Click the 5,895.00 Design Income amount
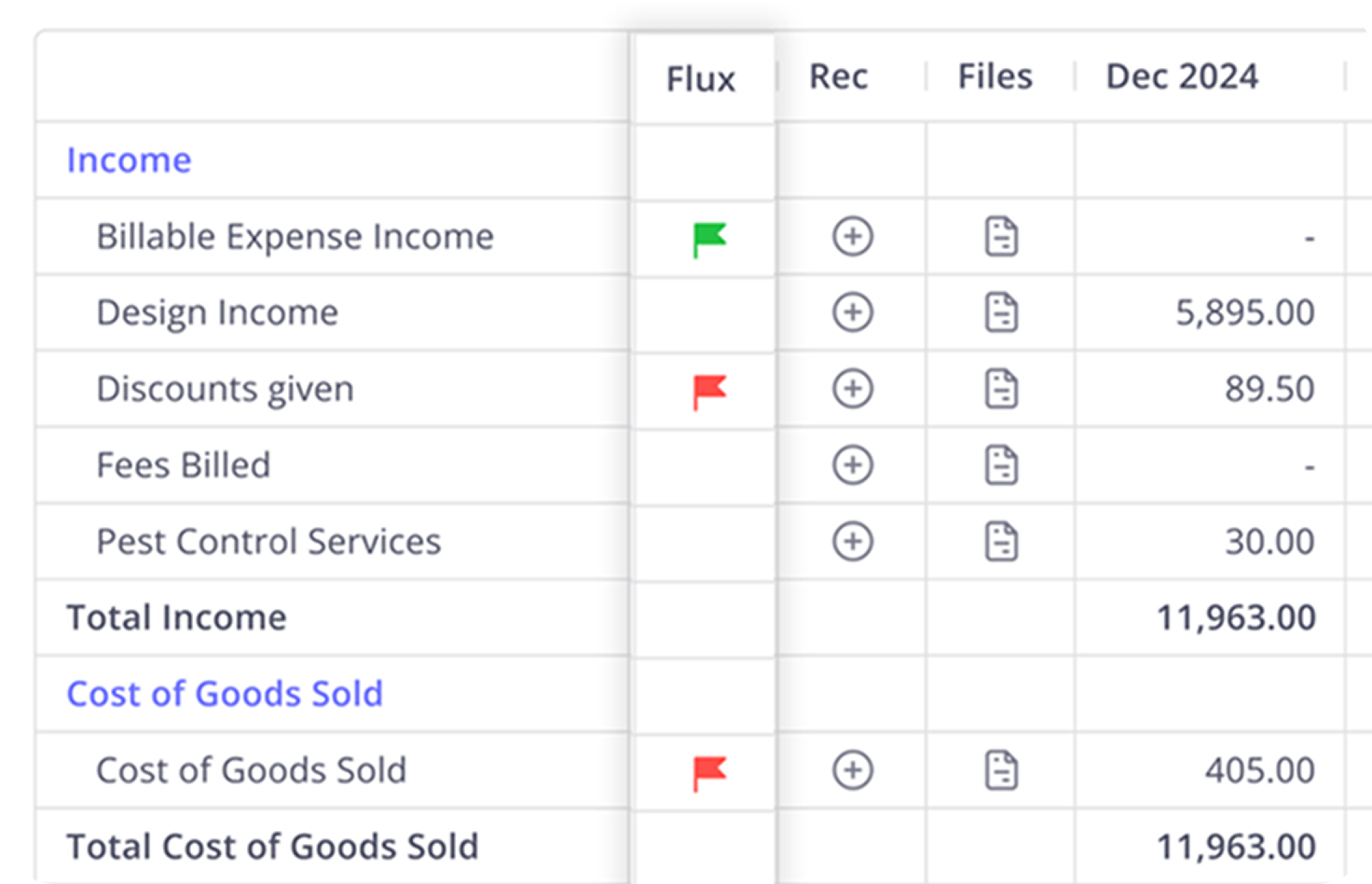The image size is (1372, 884). click(1244, 313)
